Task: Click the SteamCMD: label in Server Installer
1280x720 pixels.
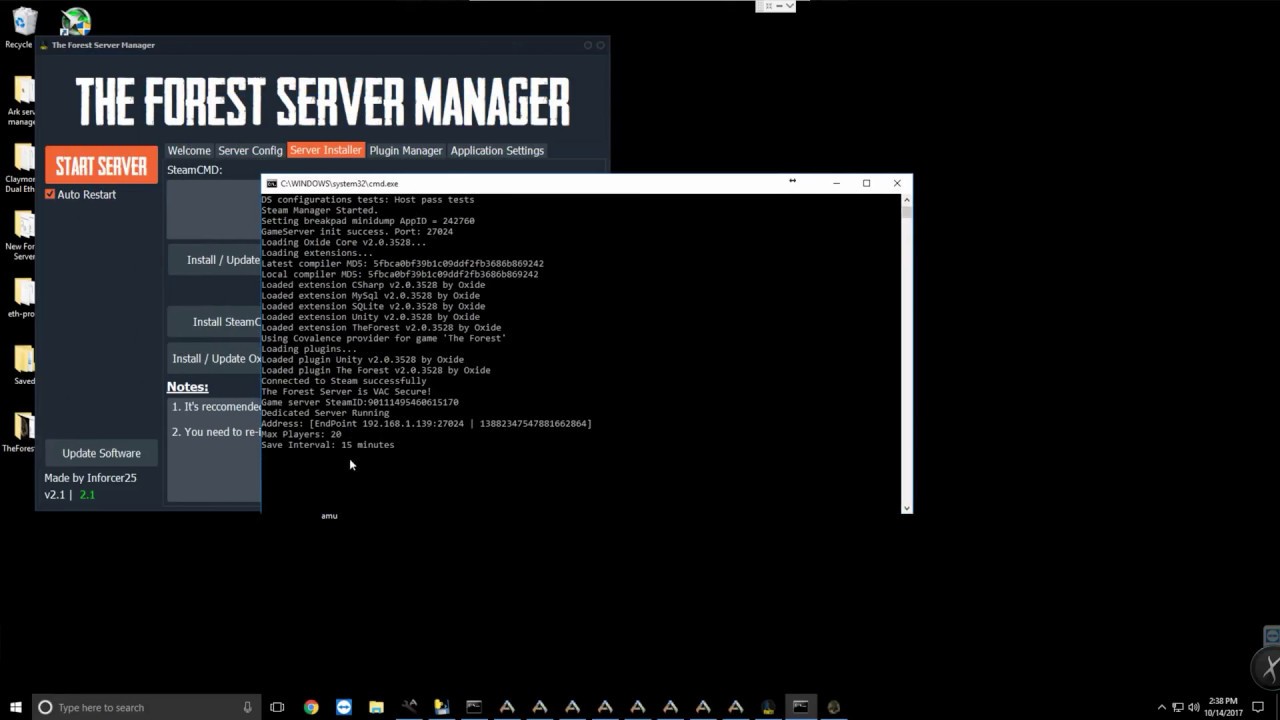Action: click(194, 170)
